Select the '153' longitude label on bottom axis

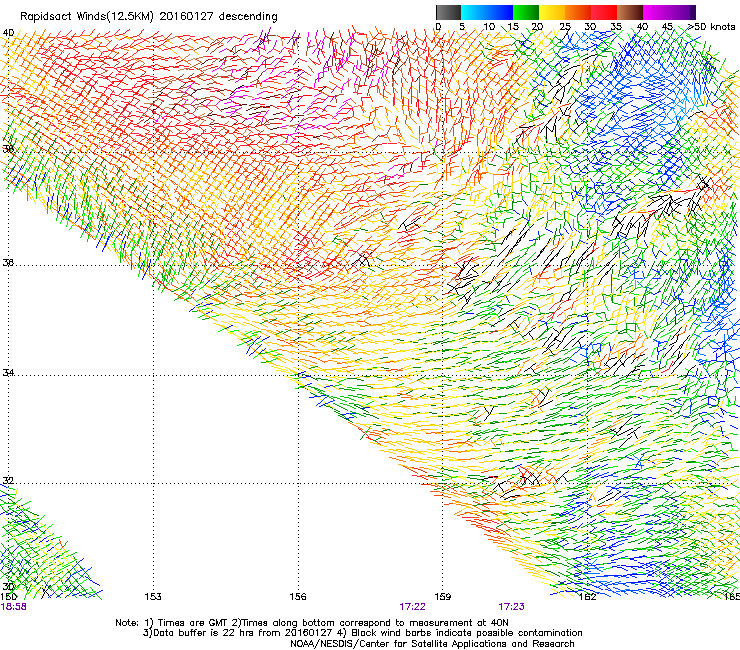click(153, 597)
